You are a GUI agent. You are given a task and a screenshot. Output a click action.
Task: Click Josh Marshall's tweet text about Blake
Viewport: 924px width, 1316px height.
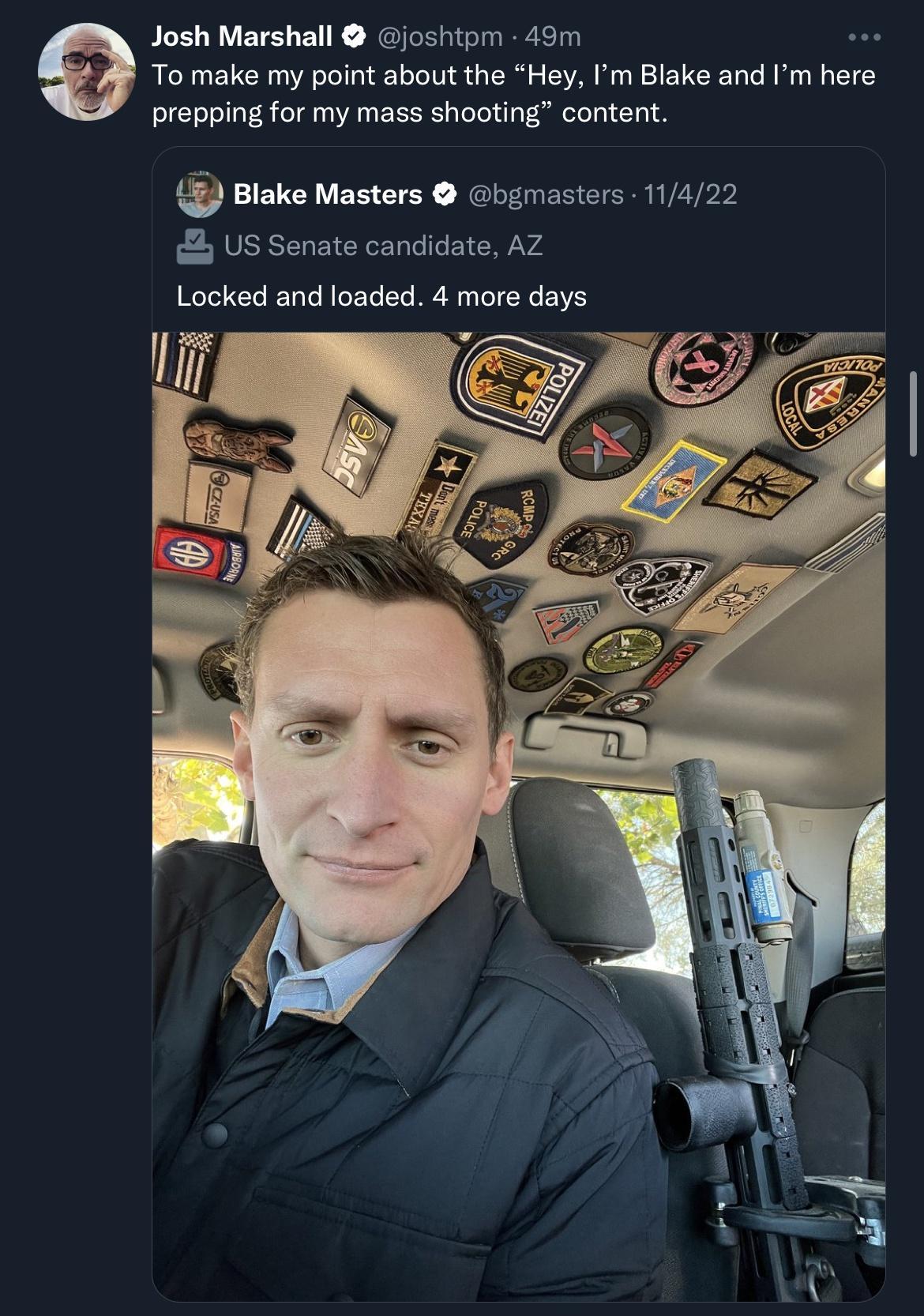[513, 94]
